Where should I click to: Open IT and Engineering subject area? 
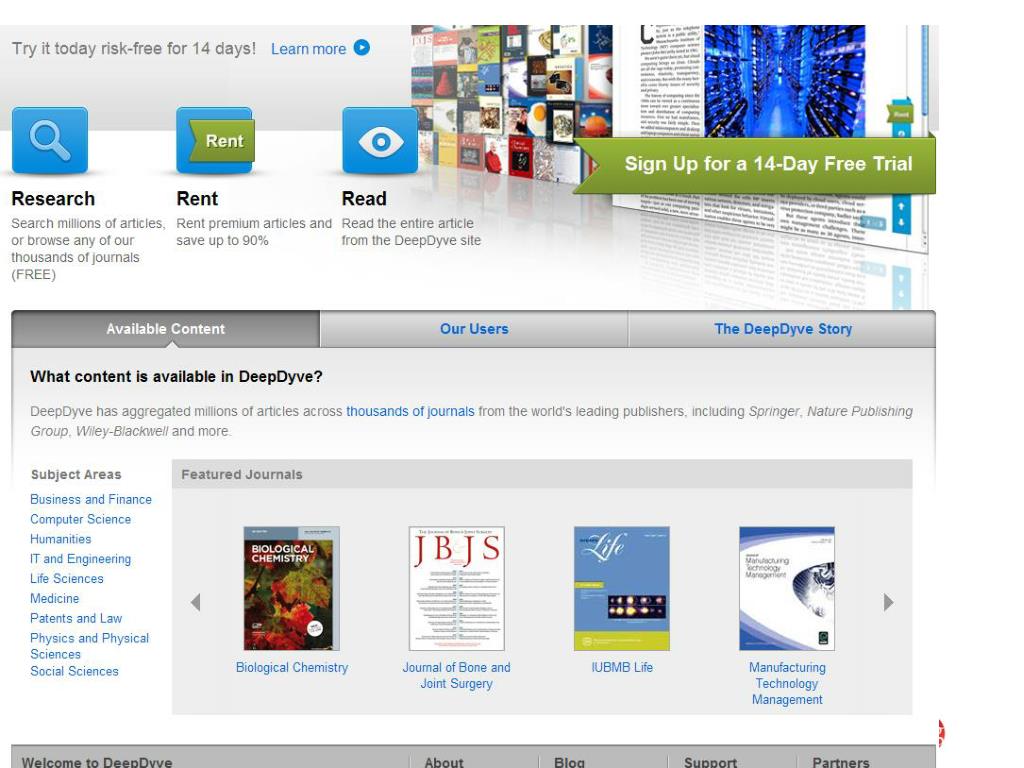[80, 559]
